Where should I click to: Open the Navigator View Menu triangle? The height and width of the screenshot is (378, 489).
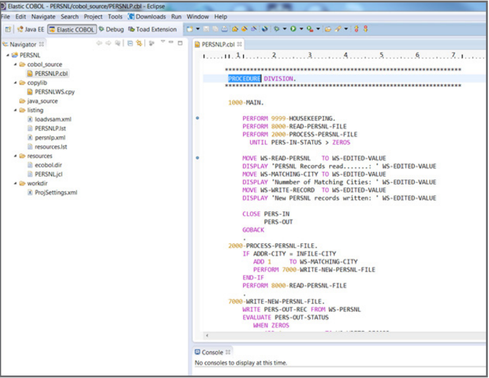[x=163, y=42]
